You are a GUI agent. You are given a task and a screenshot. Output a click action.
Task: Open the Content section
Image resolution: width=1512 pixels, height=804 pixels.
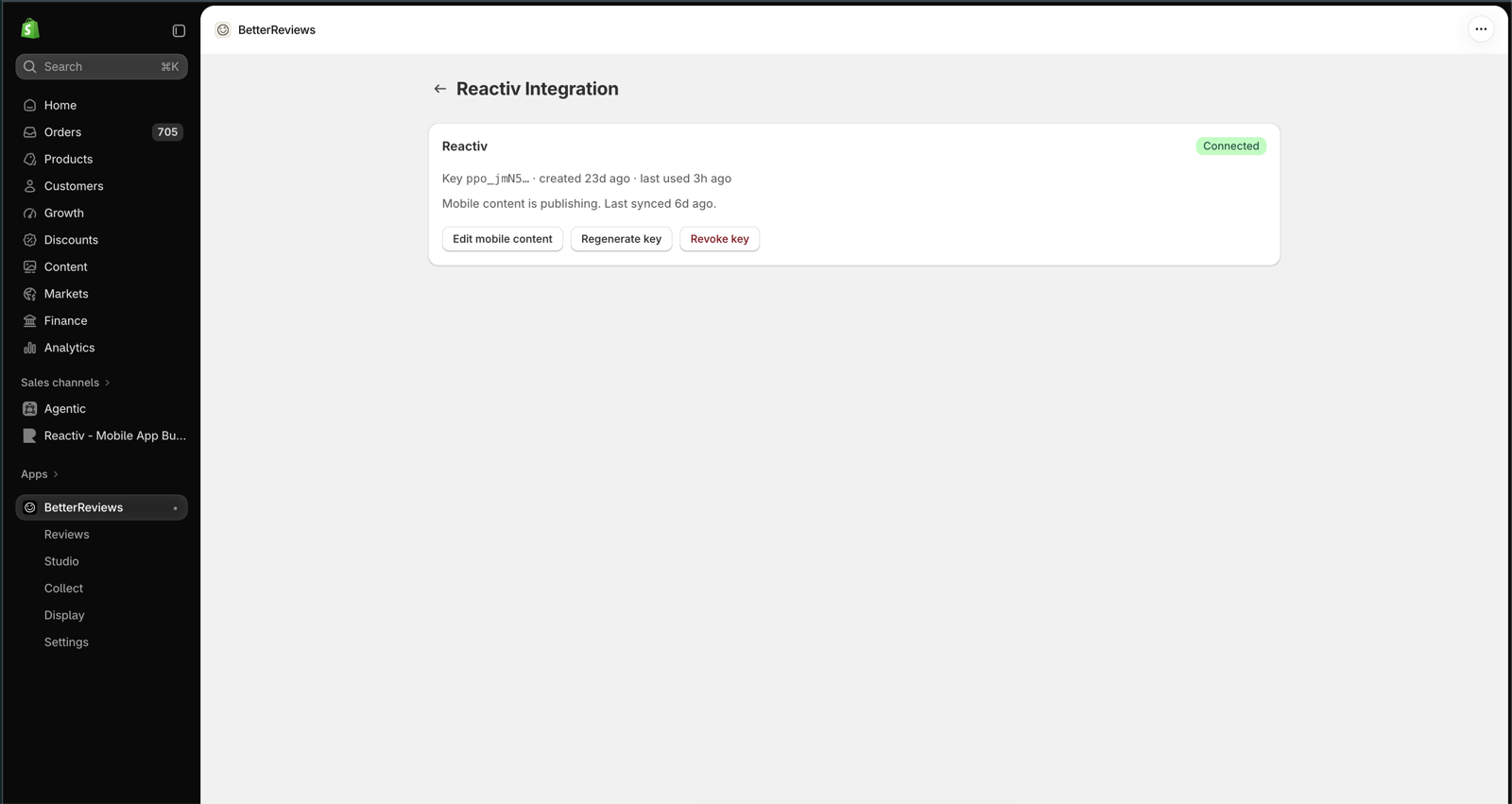tap(101, 267)
